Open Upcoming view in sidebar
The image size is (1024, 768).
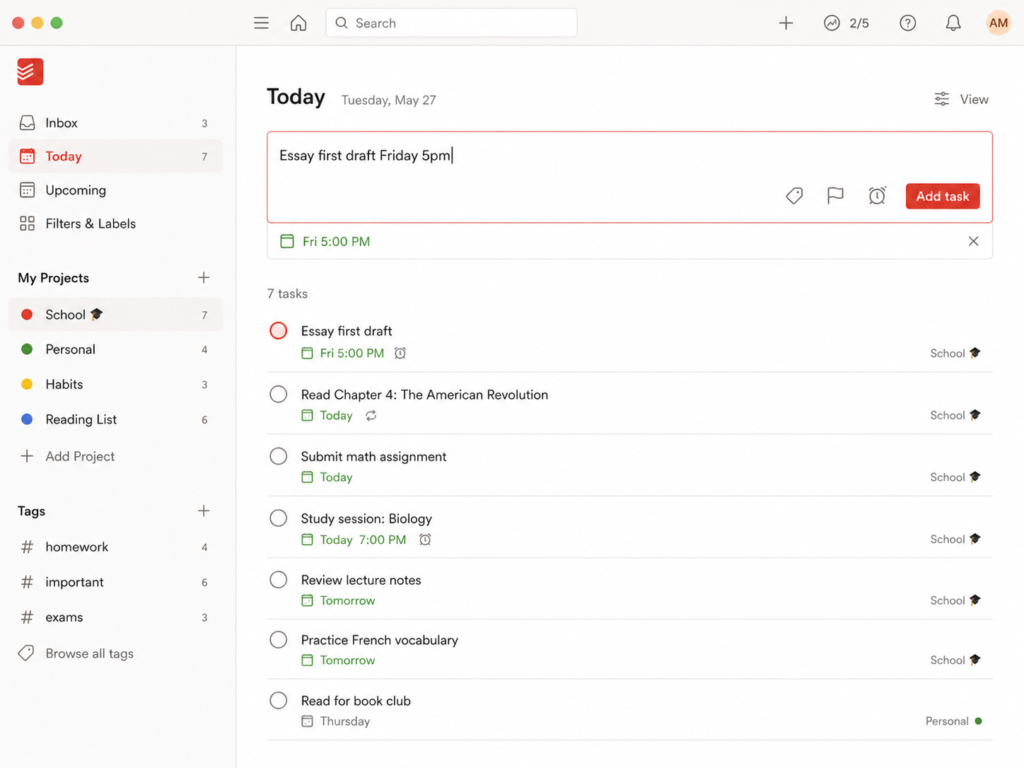click(116, 190)
